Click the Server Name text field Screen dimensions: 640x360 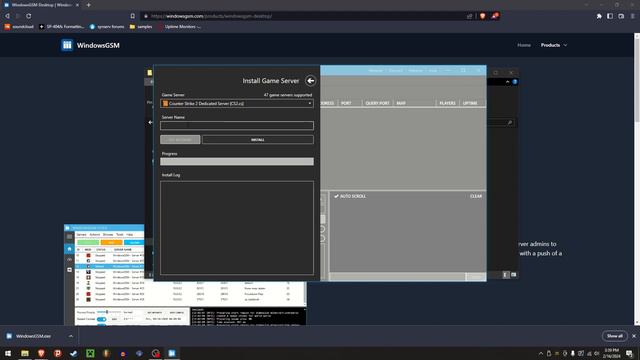pos(237,125)
